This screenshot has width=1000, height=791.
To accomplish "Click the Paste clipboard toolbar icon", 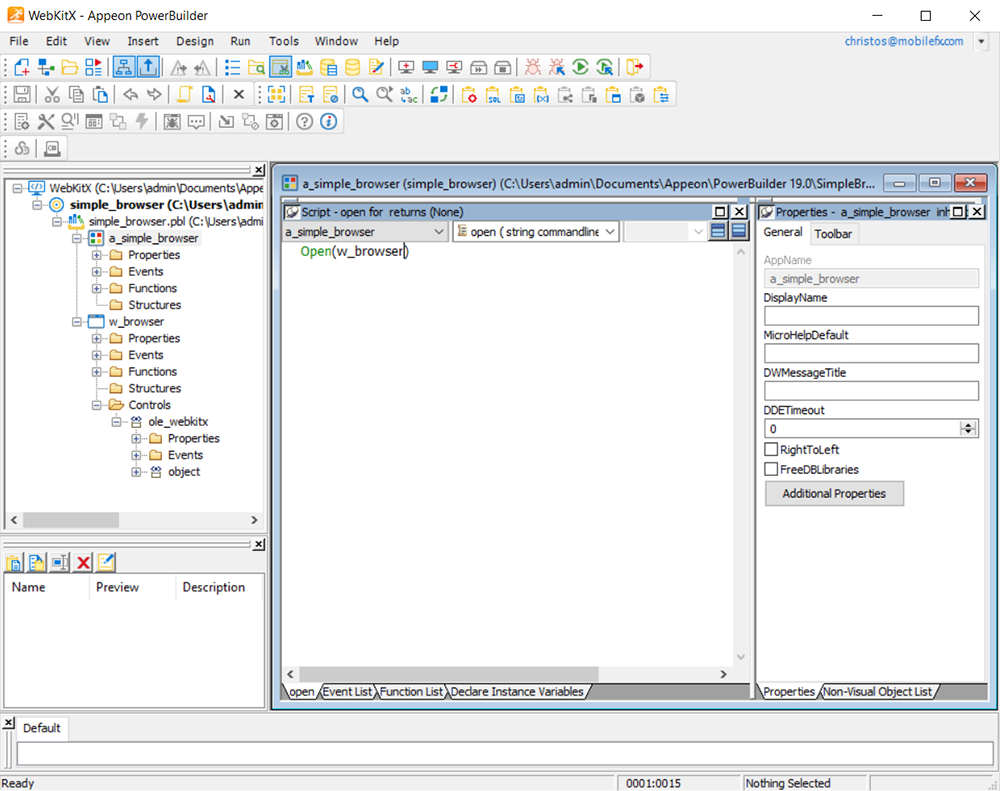I will pyautogui.click(x=100, y=94).
